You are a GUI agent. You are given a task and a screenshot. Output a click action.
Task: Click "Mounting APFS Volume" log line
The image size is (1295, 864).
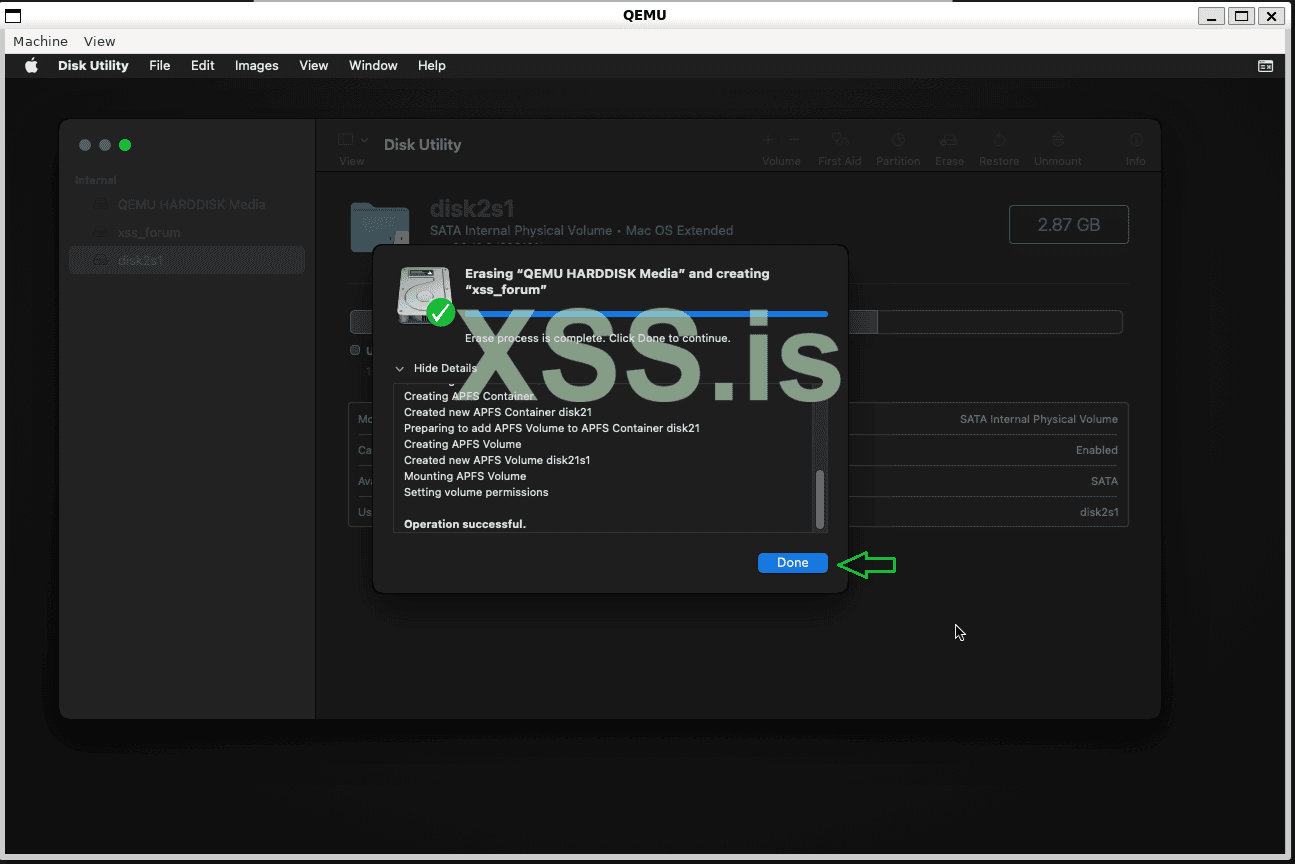(465, 477)
